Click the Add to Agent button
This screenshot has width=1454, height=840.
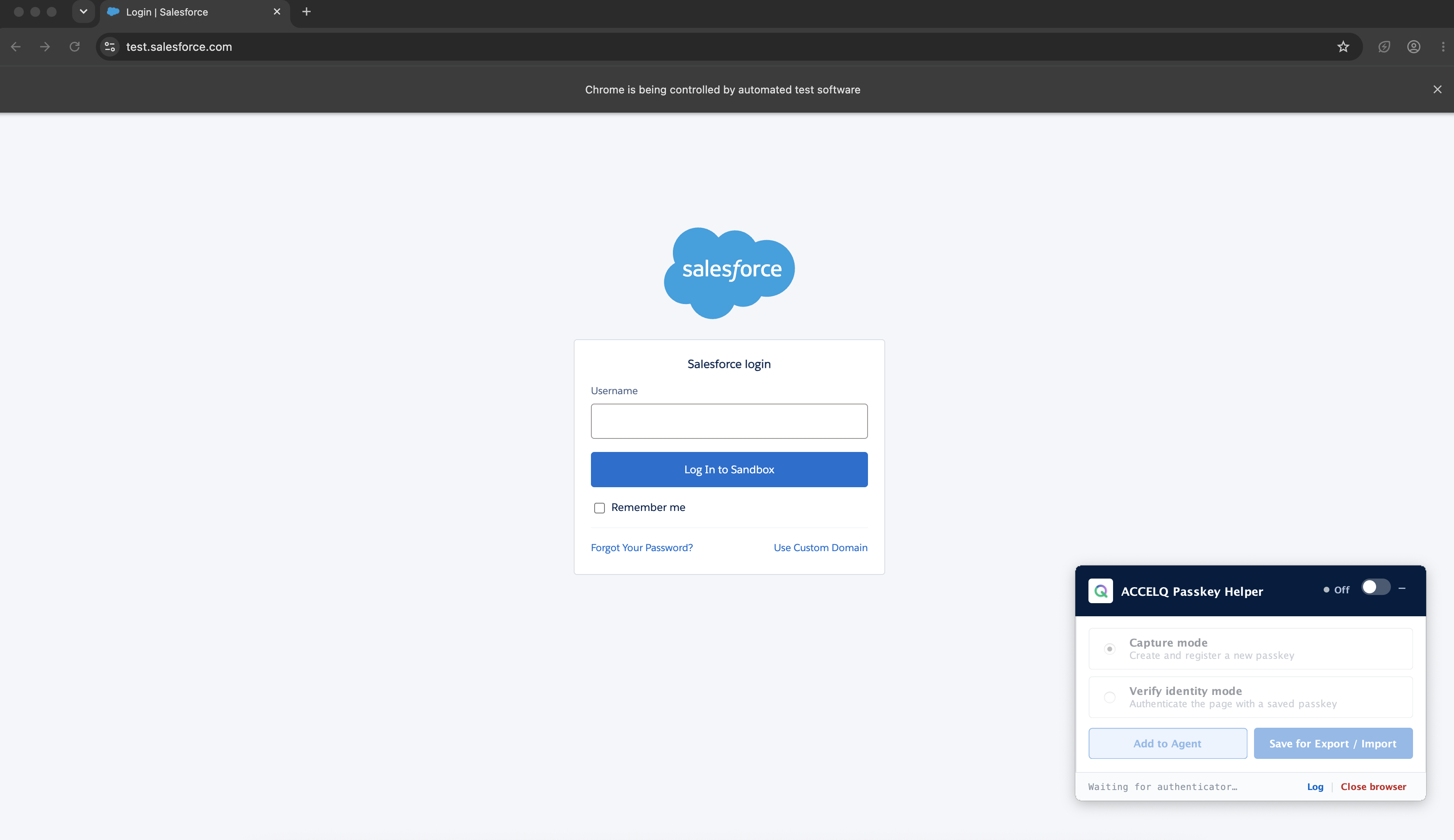coord(1168,744)
